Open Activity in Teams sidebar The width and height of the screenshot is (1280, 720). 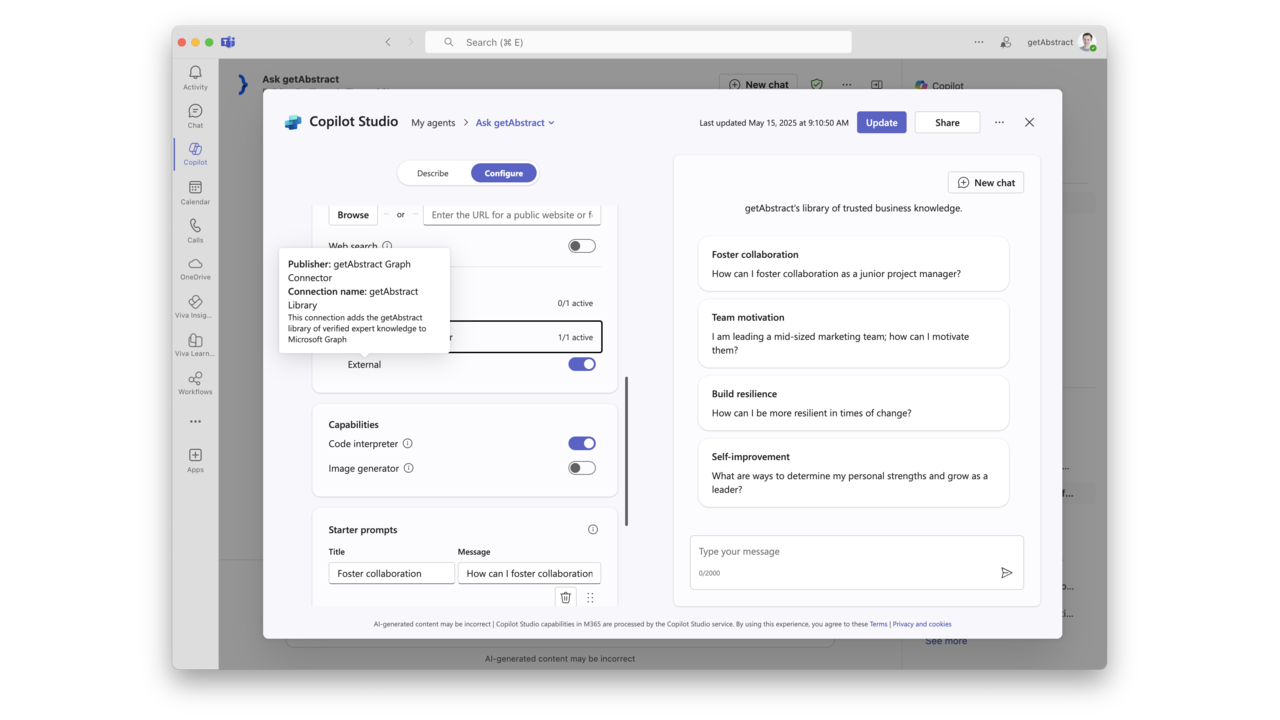tap(195, 77)
